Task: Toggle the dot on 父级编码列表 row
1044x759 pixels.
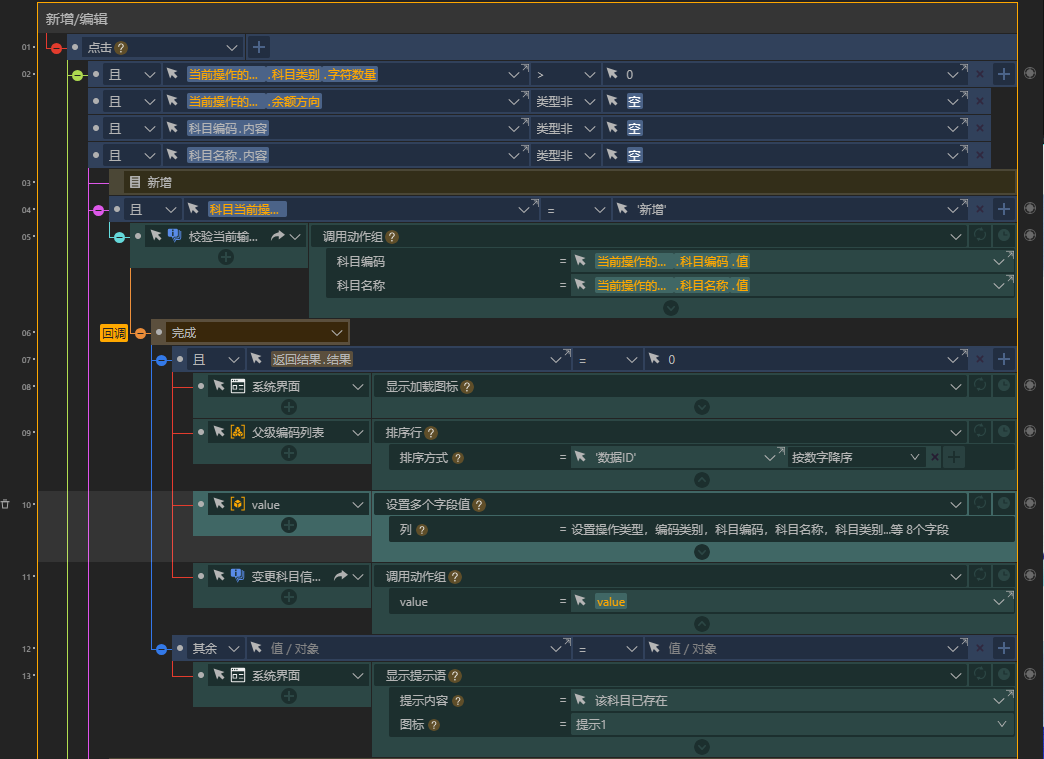Action: pos(201,432)
